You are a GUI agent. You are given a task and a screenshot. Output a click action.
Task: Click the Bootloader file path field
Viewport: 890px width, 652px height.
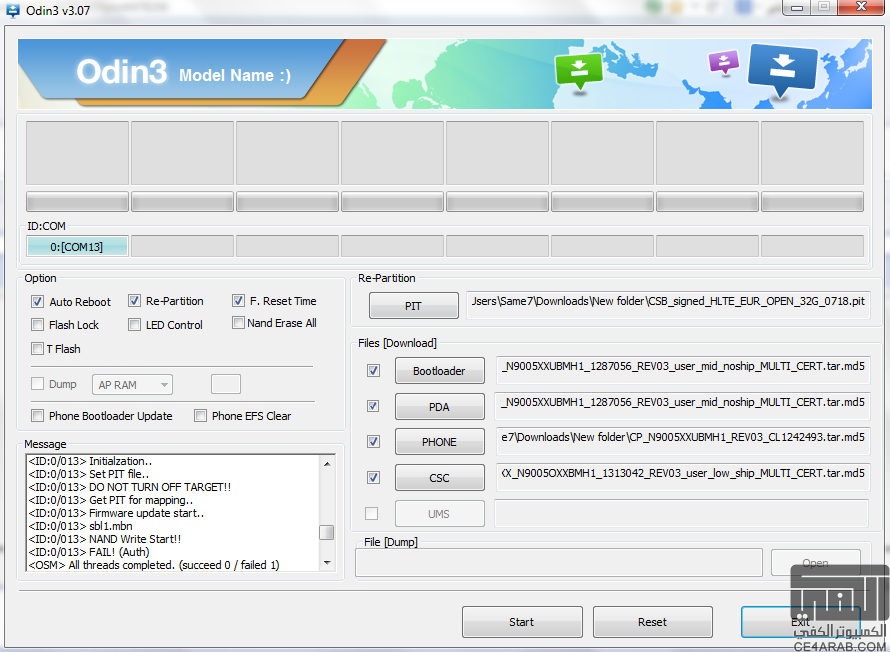pyautogui.click(x=683, y=370)
